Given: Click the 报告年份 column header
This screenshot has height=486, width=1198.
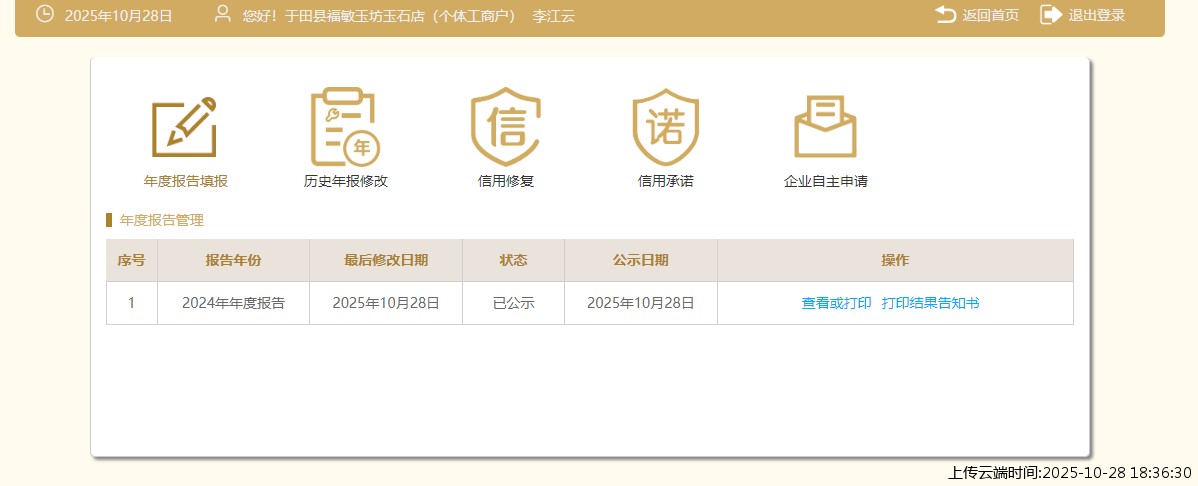Looking at the screenshot, I should (x=233, y=260).
